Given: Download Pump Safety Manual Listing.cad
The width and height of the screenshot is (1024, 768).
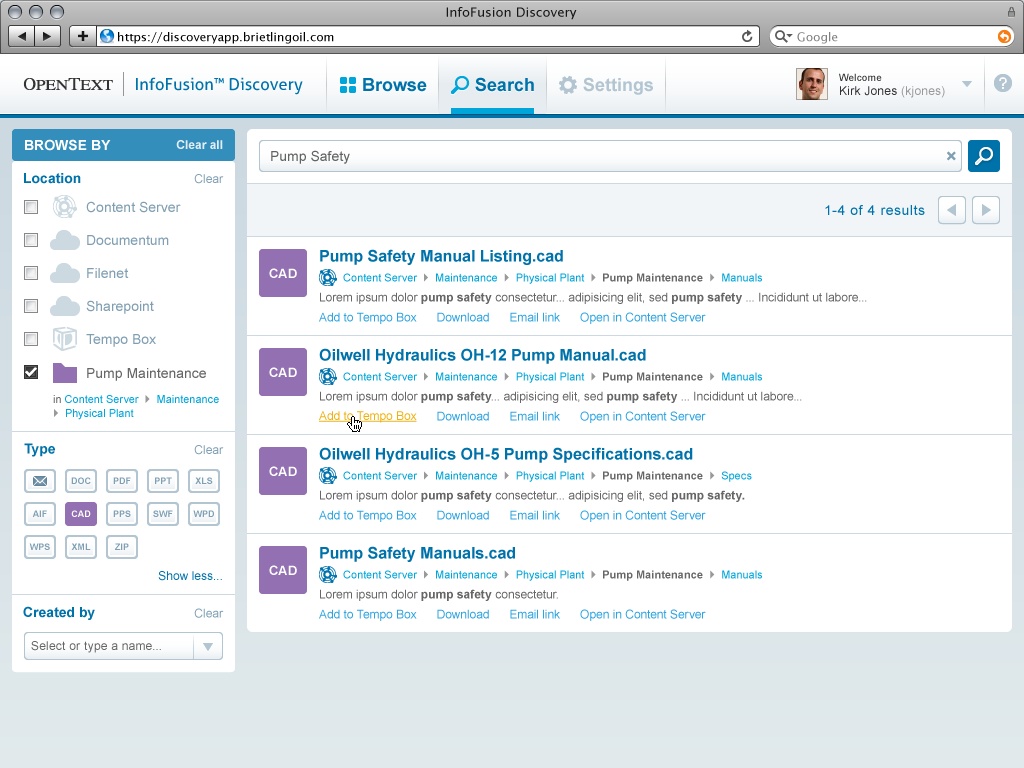Looking at the screenshot, I should tap(462, 317).
